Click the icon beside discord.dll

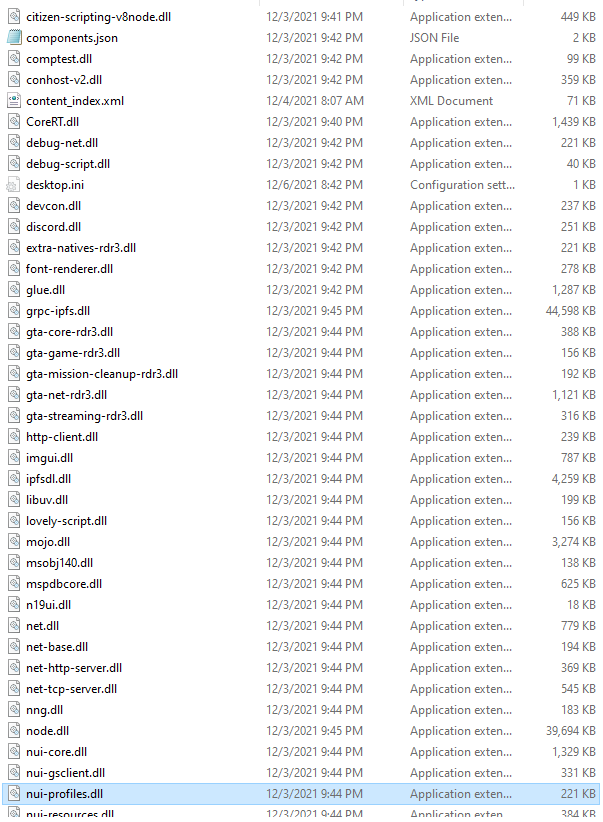[14, 227]
